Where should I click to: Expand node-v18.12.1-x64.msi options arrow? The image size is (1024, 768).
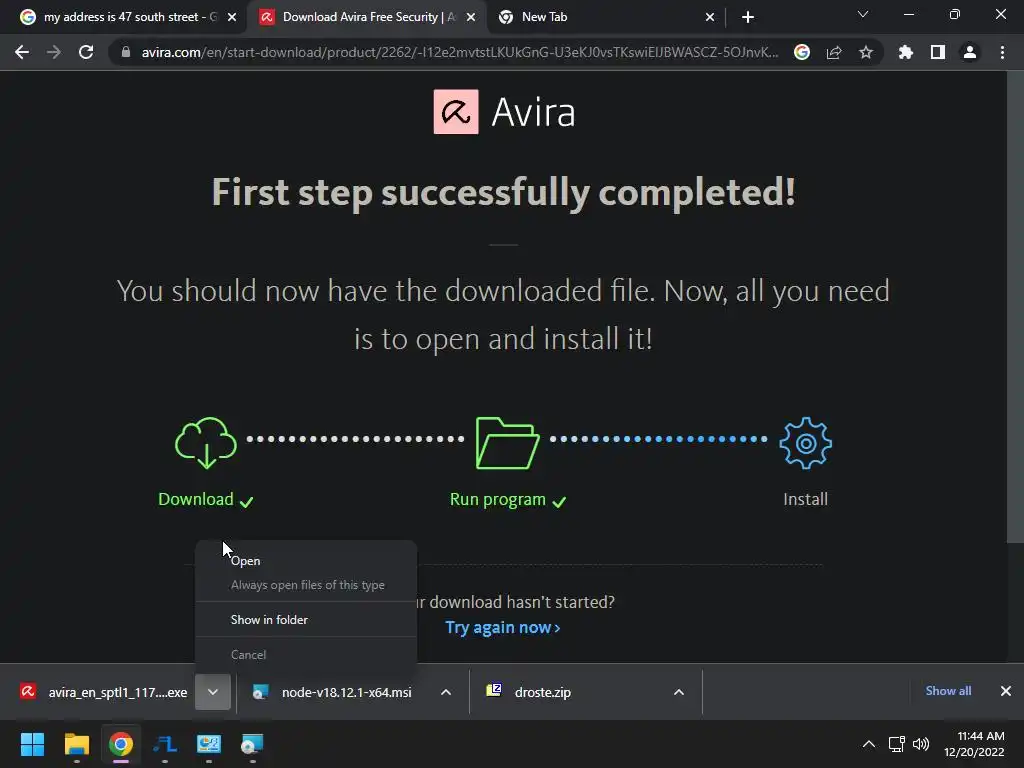pos(446,692)
